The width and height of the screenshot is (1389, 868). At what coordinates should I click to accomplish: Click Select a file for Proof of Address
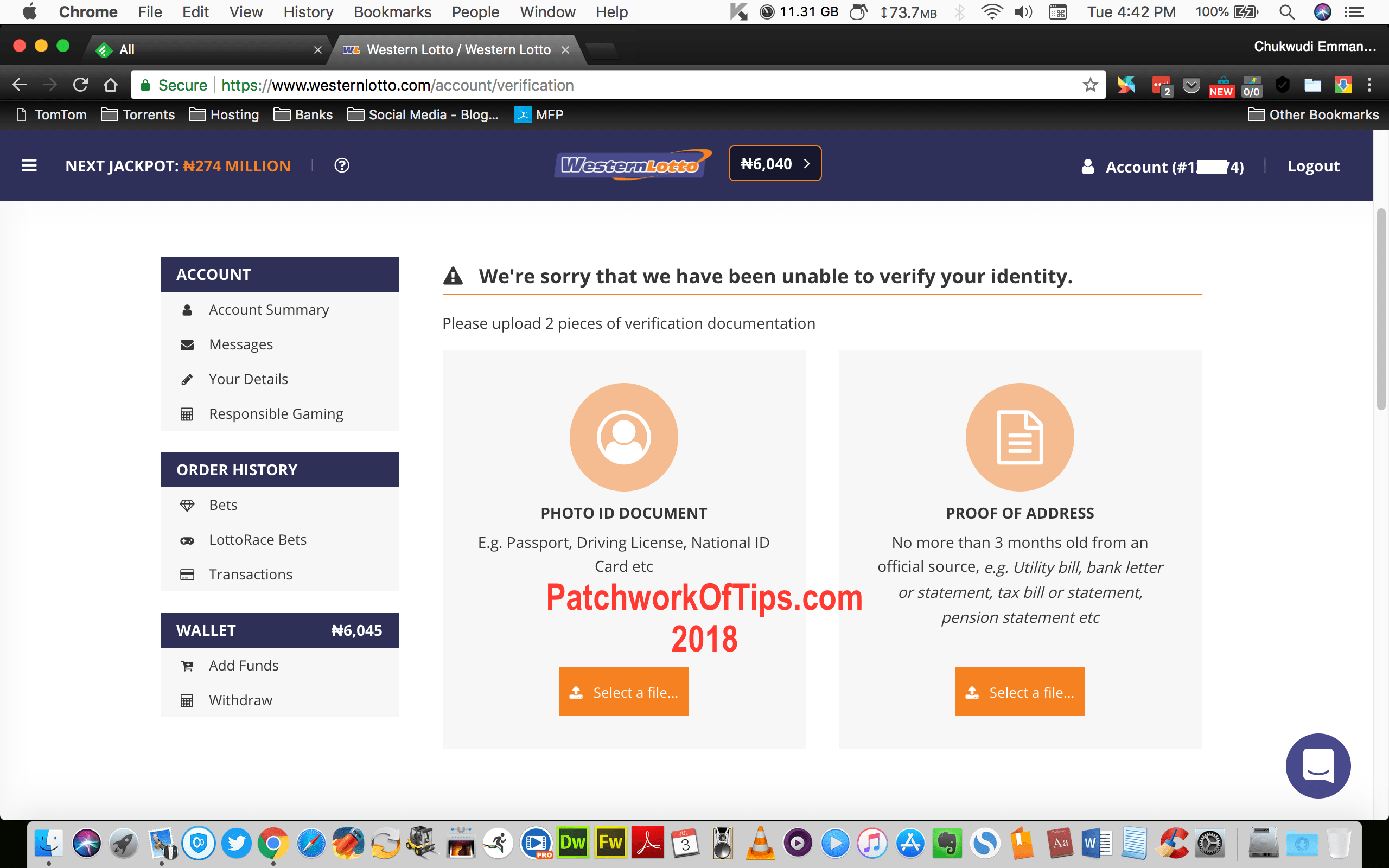[x=1020, y=692]
